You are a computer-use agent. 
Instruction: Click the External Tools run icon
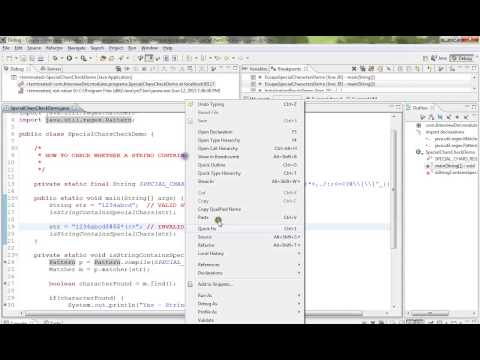83,58
